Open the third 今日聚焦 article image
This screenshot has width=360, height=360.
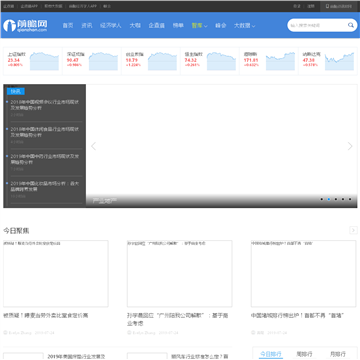point(303,274)
